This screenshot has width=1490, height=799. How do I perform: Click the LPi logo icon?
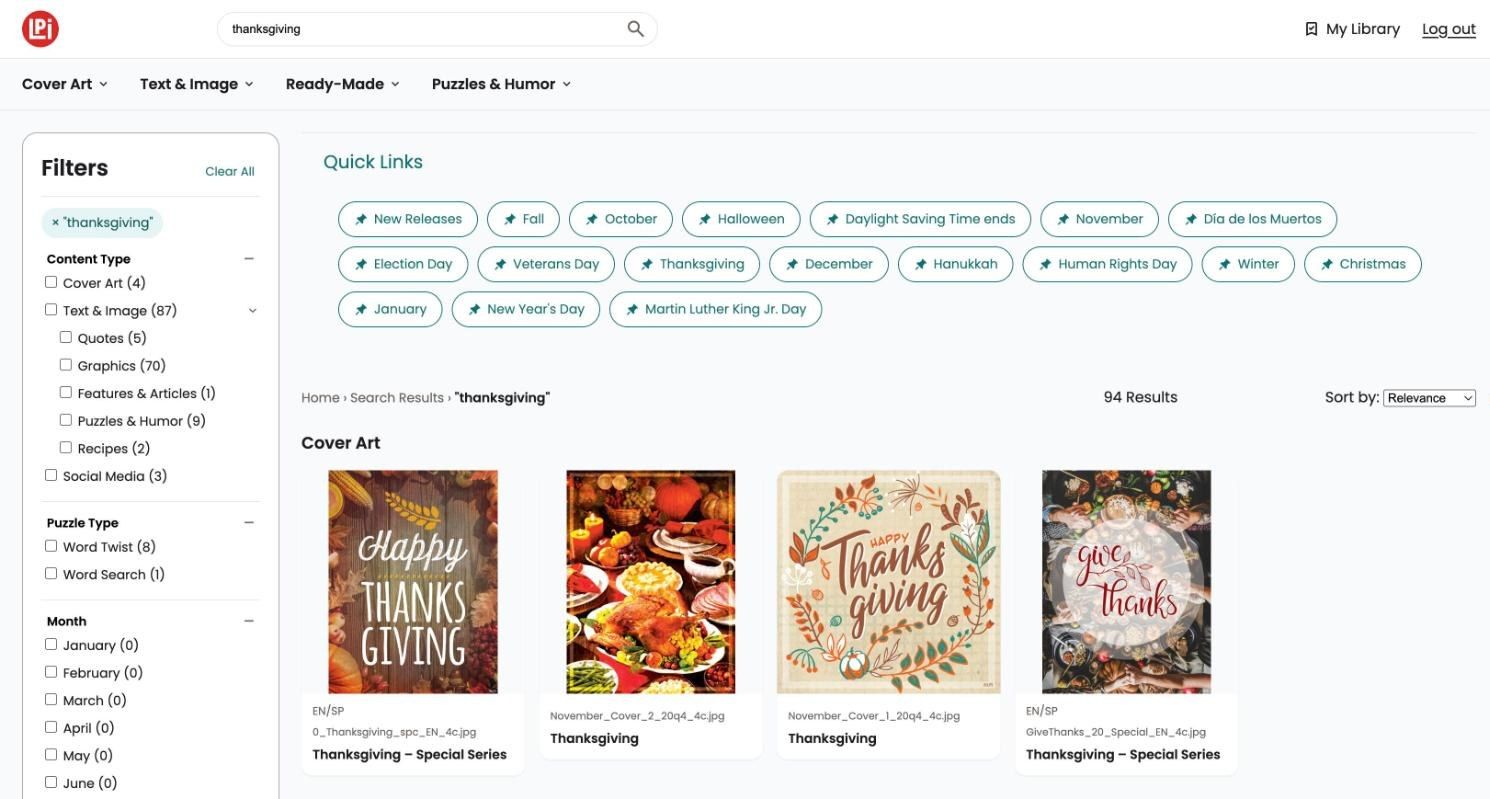tap(41, 29)
